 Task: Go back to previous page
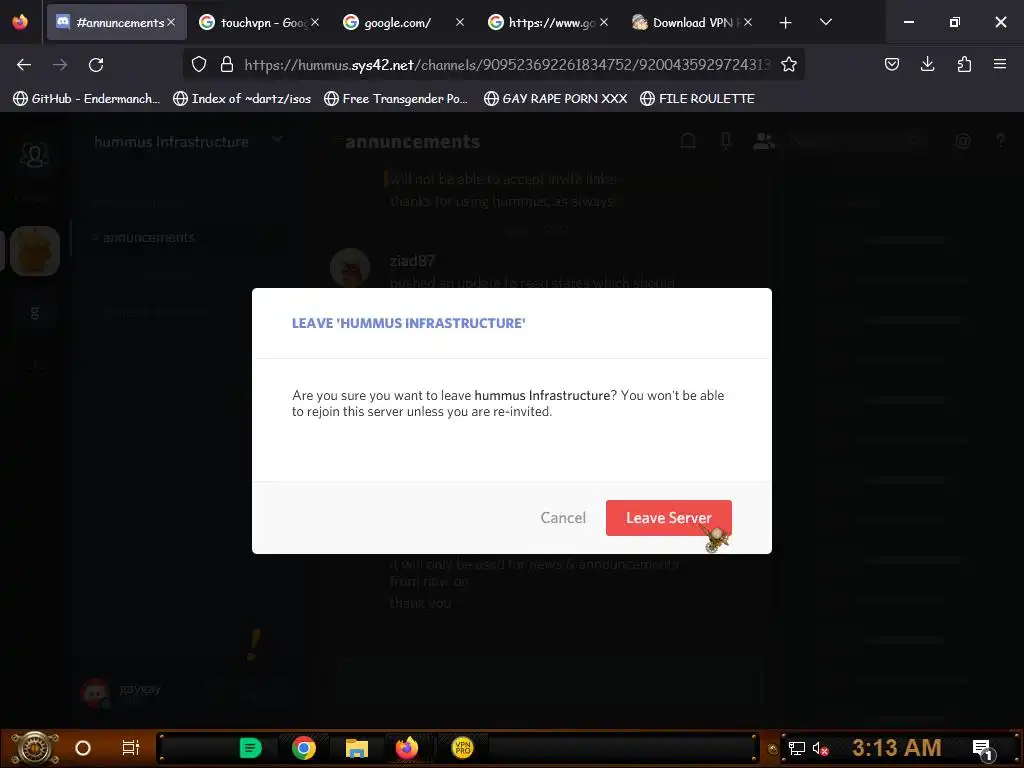[24, 65]
